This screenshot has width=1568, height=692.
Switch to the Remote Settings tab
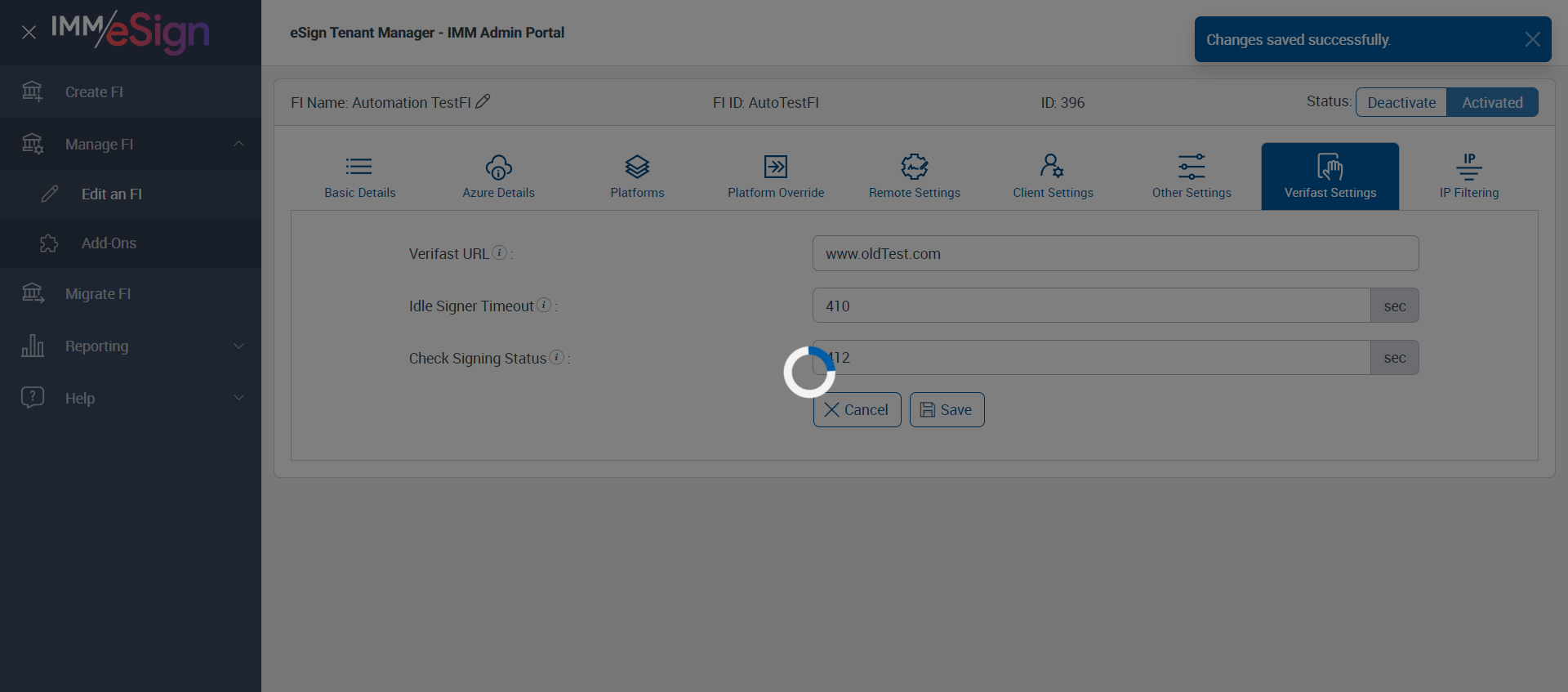point(915,176)
